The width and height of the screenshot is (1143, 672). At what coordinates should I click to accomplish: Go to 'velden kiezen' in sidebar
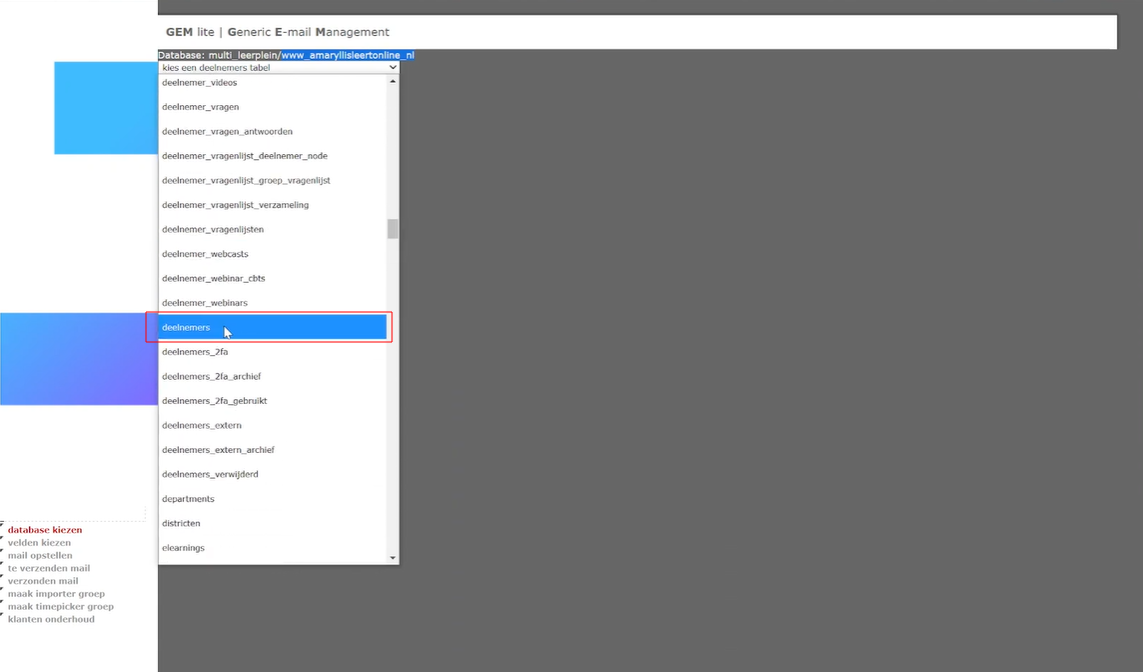click(39, 543)
